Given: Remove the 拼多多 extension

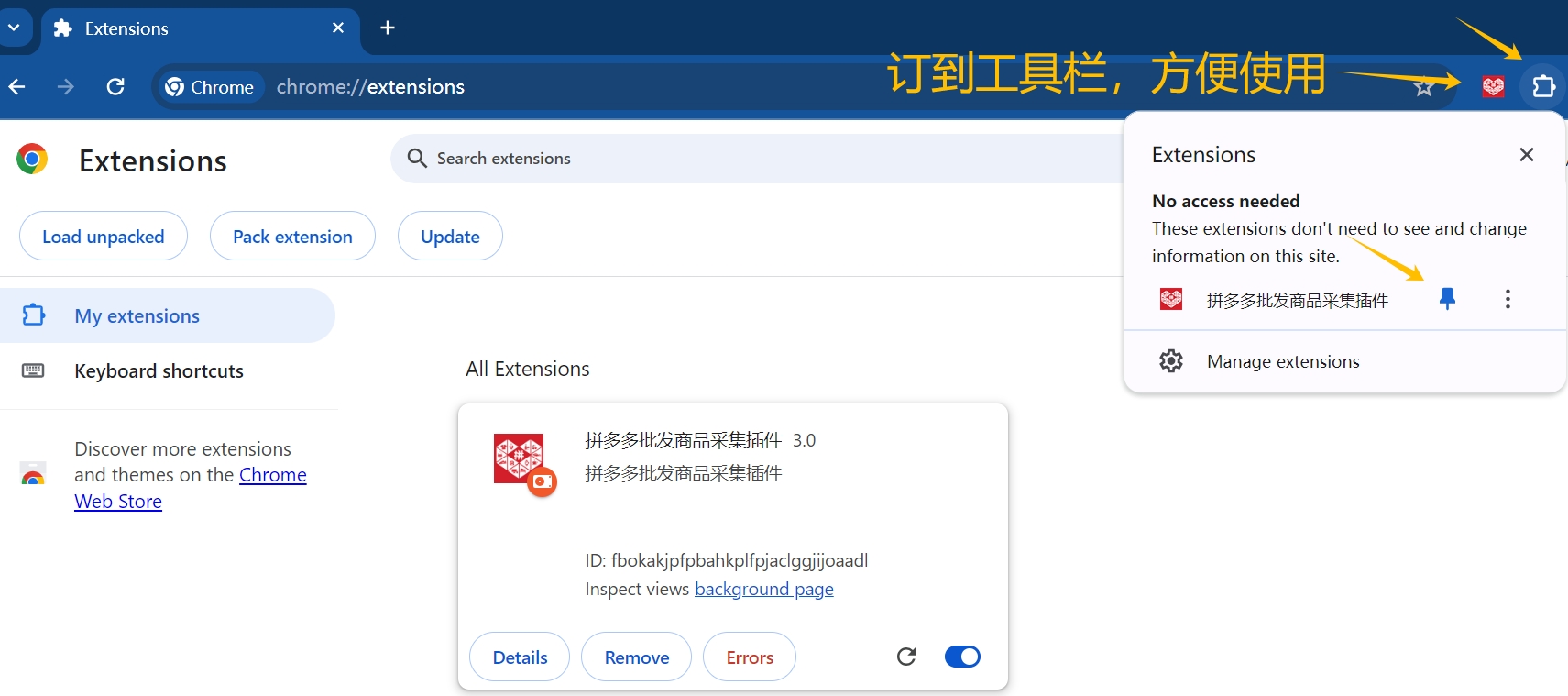Looking at the screenshot, I should [x=637, y=657].
